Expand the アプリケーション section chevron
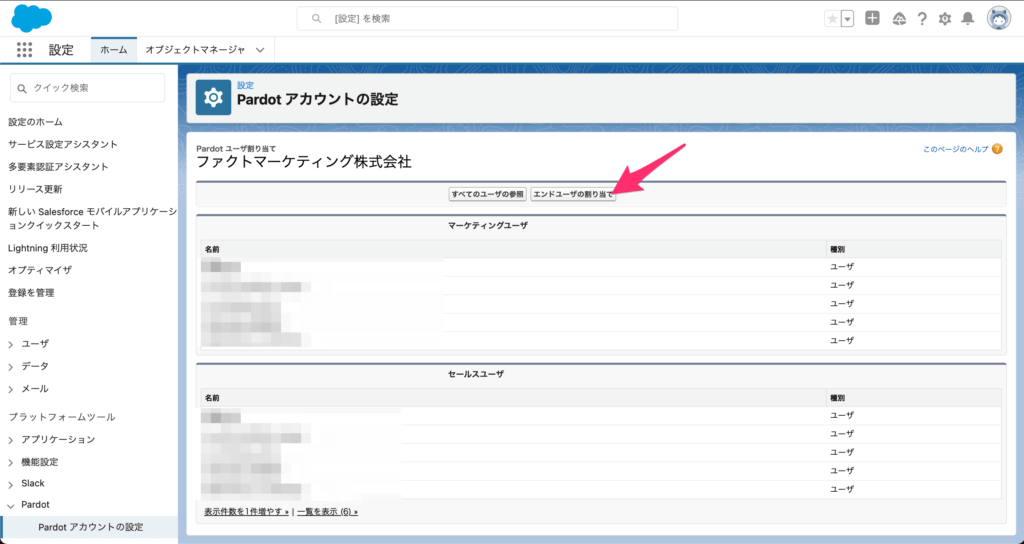Viewport: 1024px width, 544px height. click(x=11, y=440)
